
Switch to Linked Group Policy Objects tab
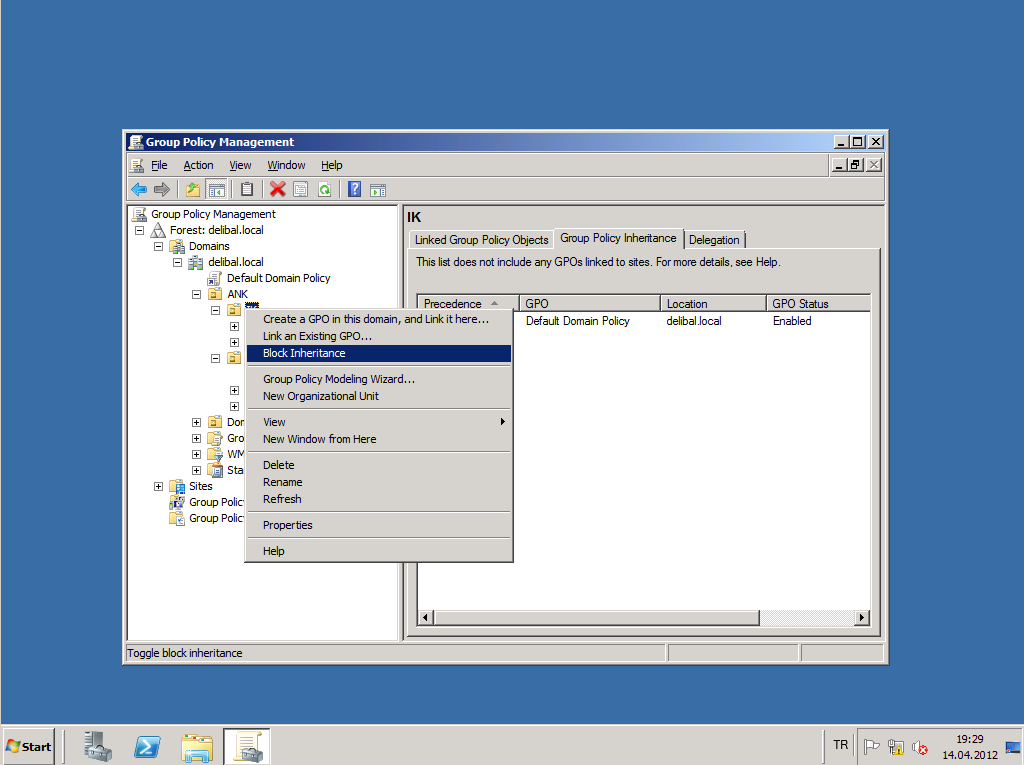(481, 240)
